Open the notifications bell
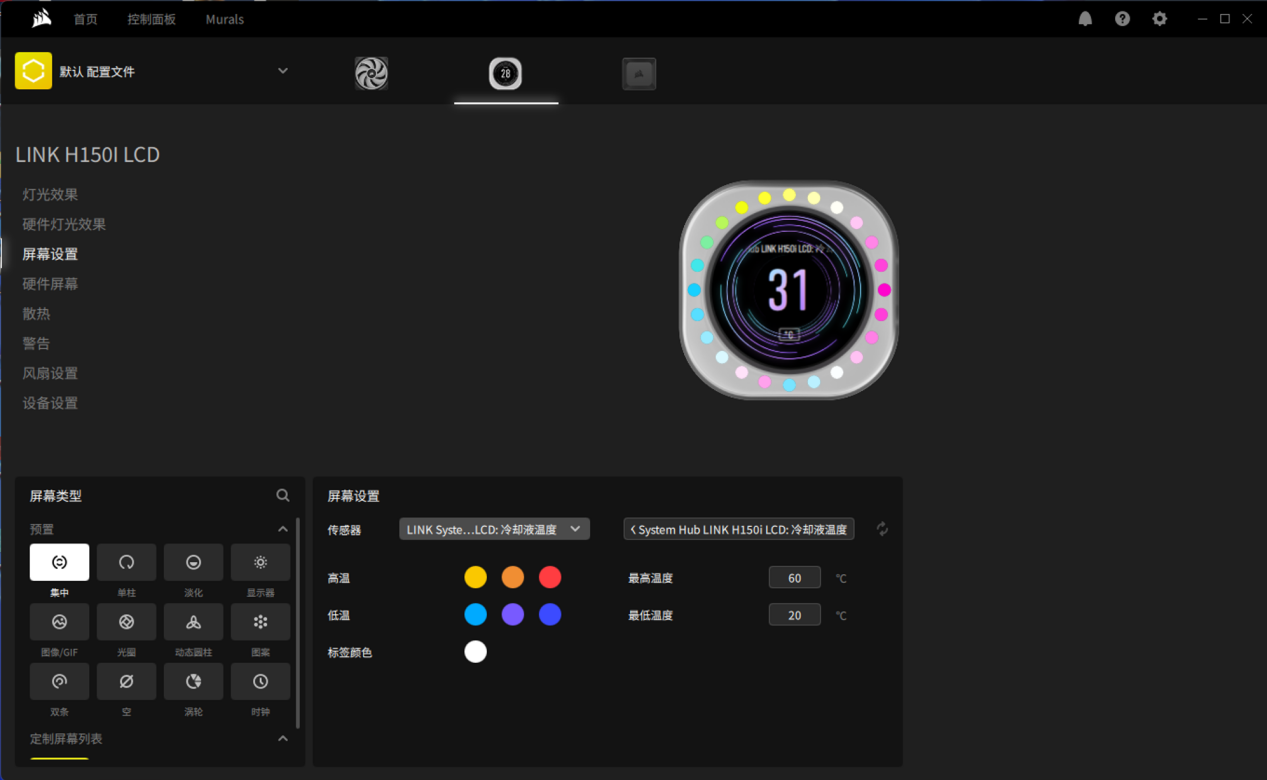The width and height of the screenshot is (1267, 780). coord(1085,19)
